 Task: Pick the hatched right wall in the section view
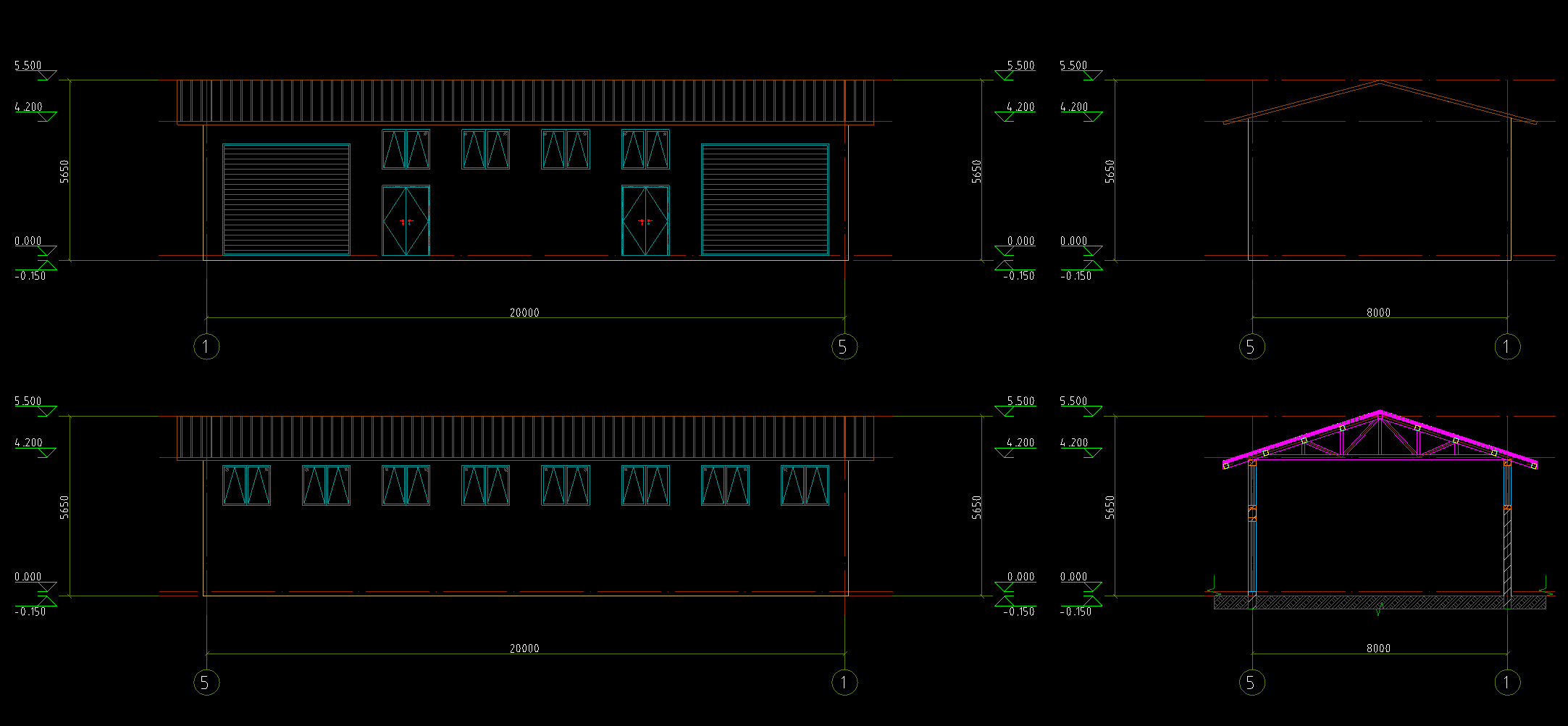click(x=1507, y=551)
